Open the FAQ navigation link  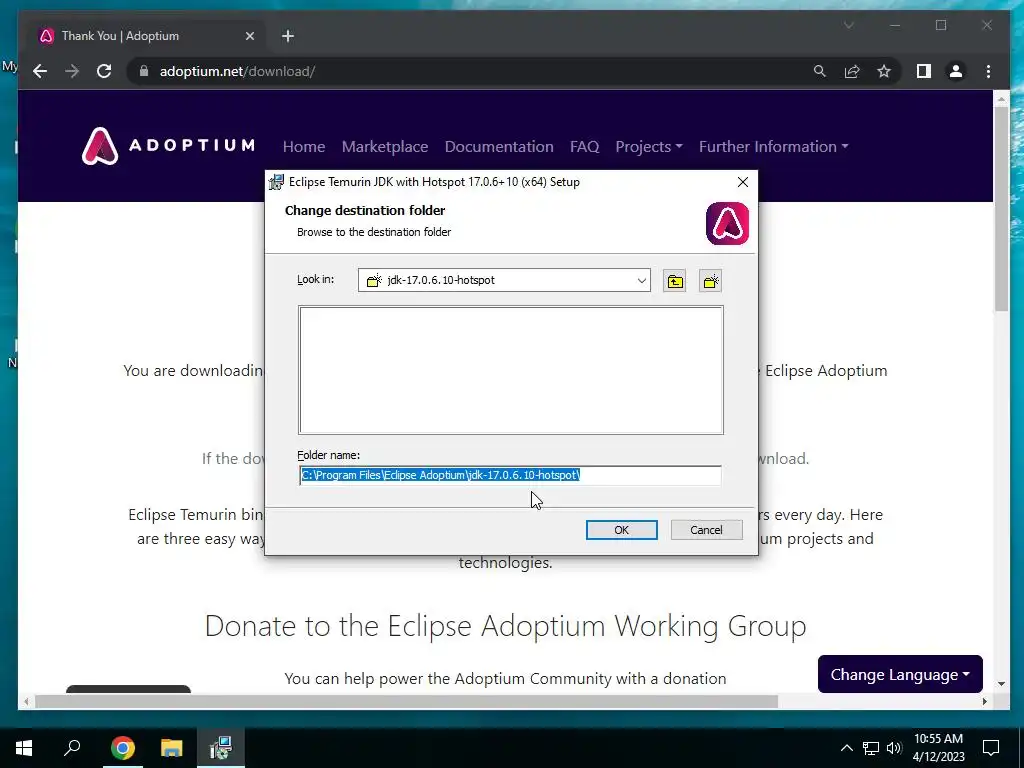coord(584,146)
